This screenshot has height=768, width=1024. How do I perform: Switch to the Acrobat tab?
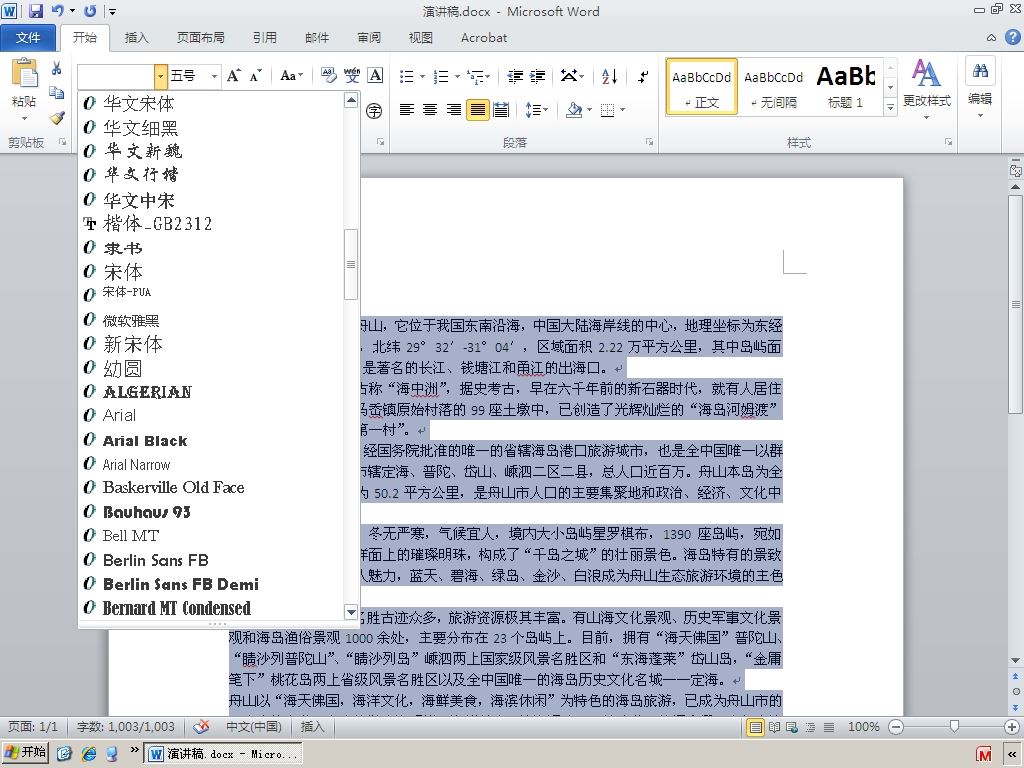point(484,38)
